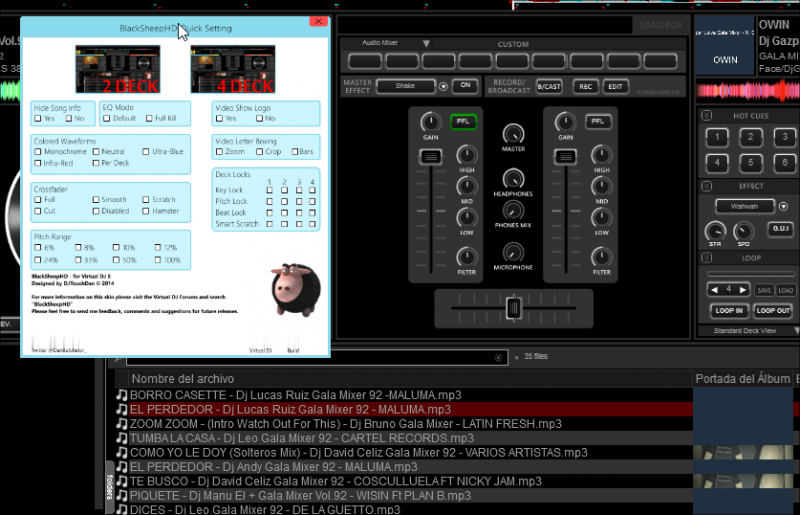Click the effect SPD knob
Viewport: 800px width, 515px height.
[743, 231]
